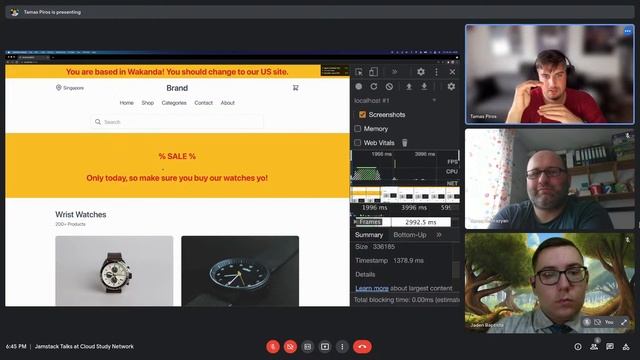Expand your self-view tile to fullscreen

(624, 322)
